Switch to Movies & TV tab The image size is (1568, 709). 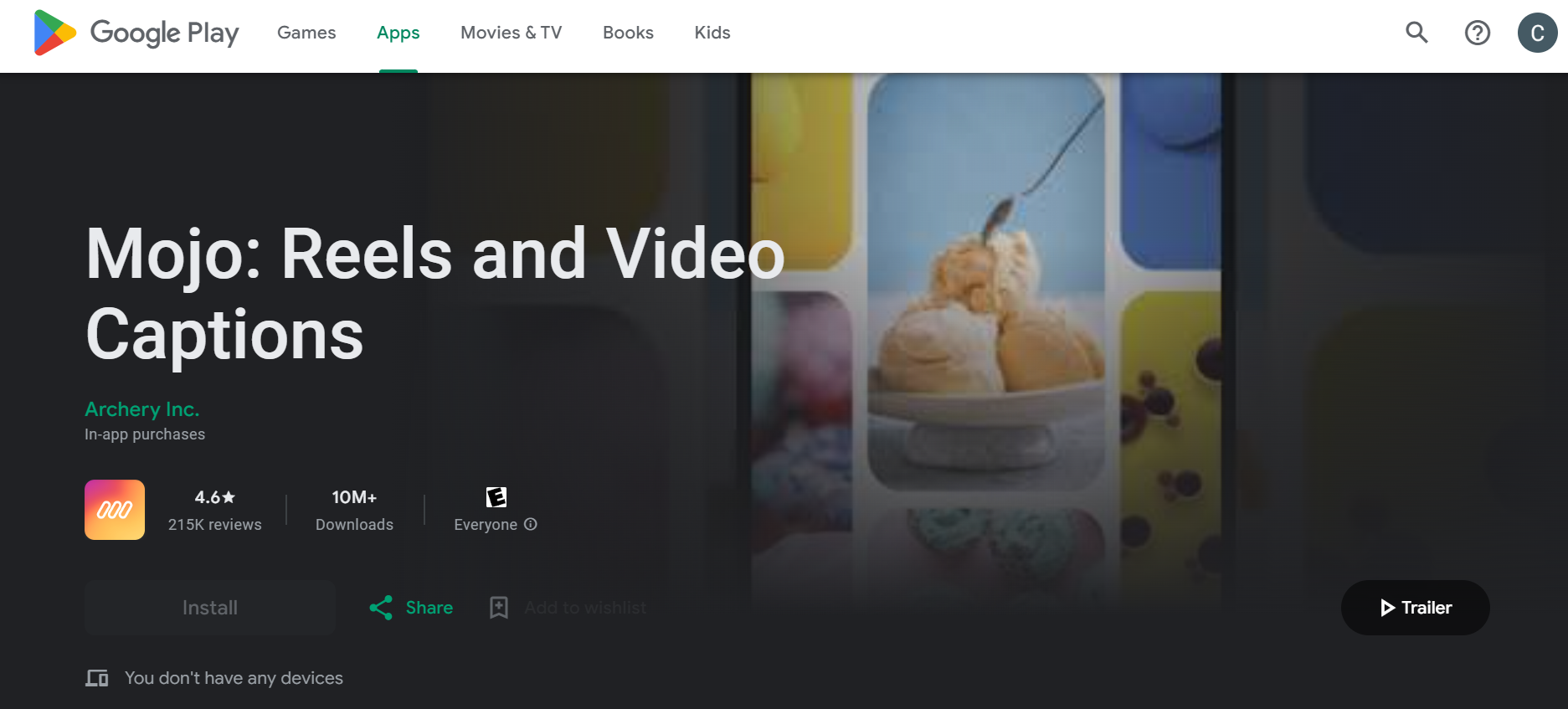(512, 33)
